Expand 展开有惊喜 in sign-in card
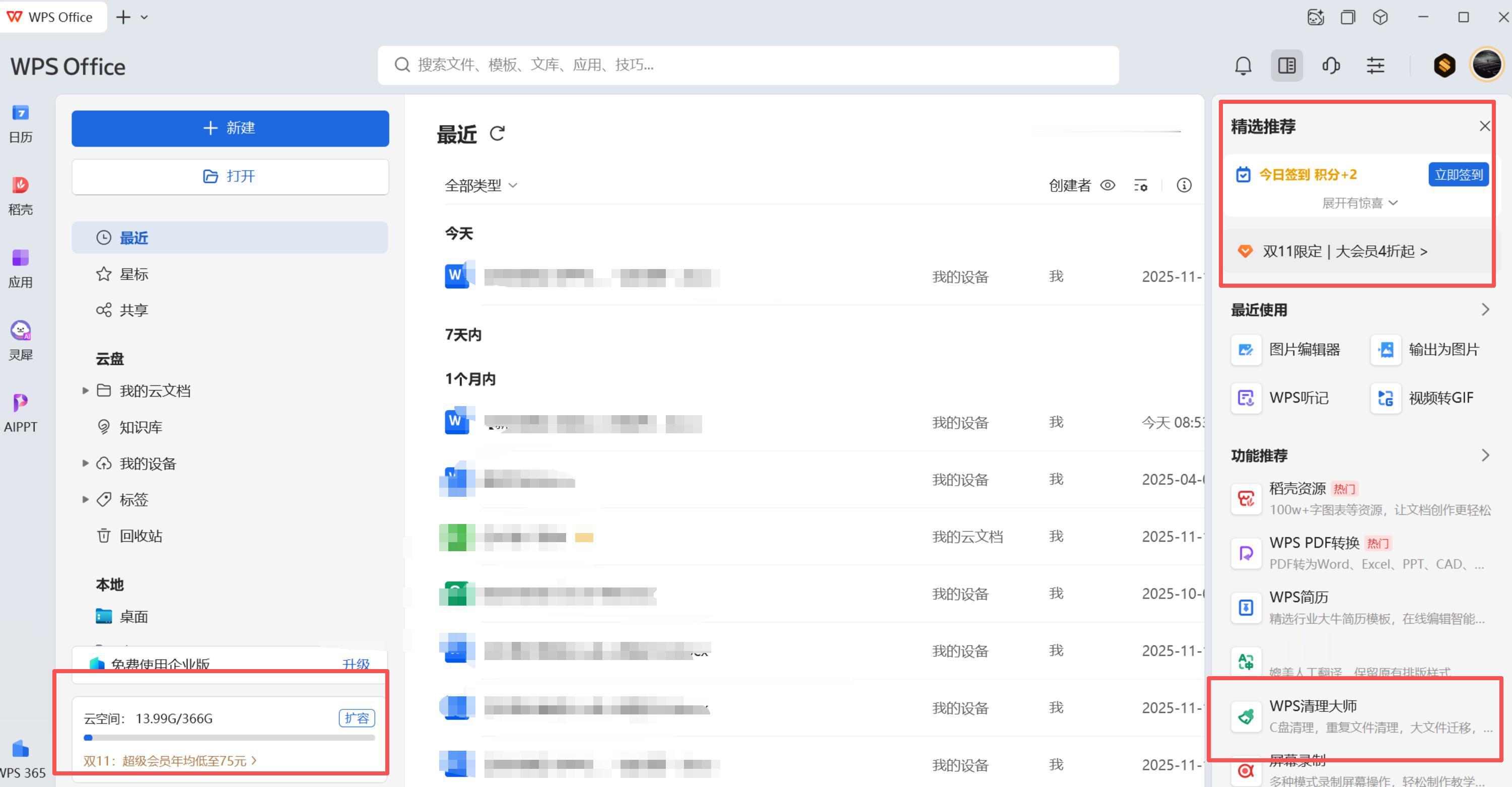 point(1359,203)
